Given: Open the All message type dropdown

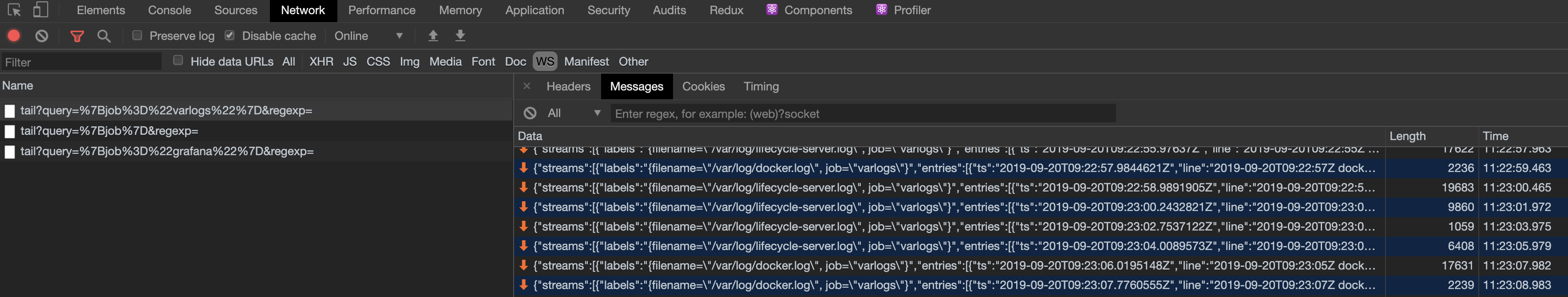Looking at the screenshot, I should (574, 113).
